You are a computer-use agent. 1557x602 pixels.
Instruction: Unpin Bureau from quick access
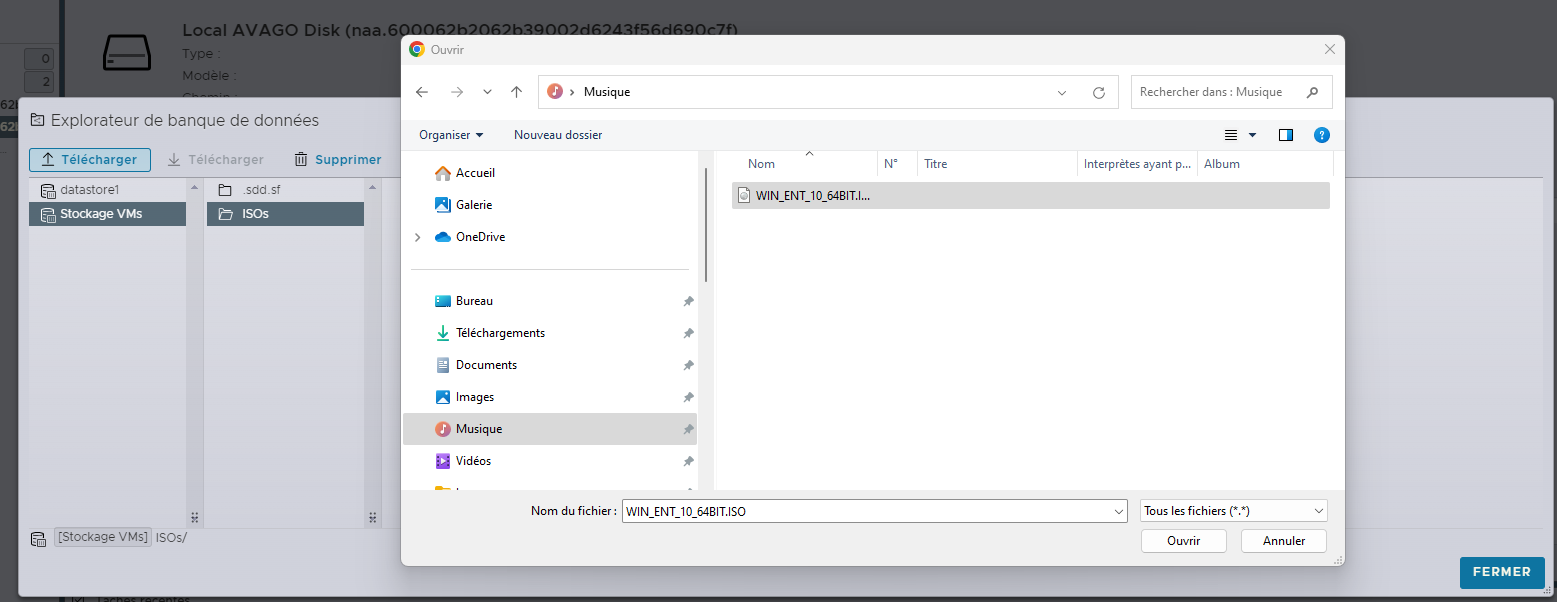pyautogui.click(x=688, y=301)
